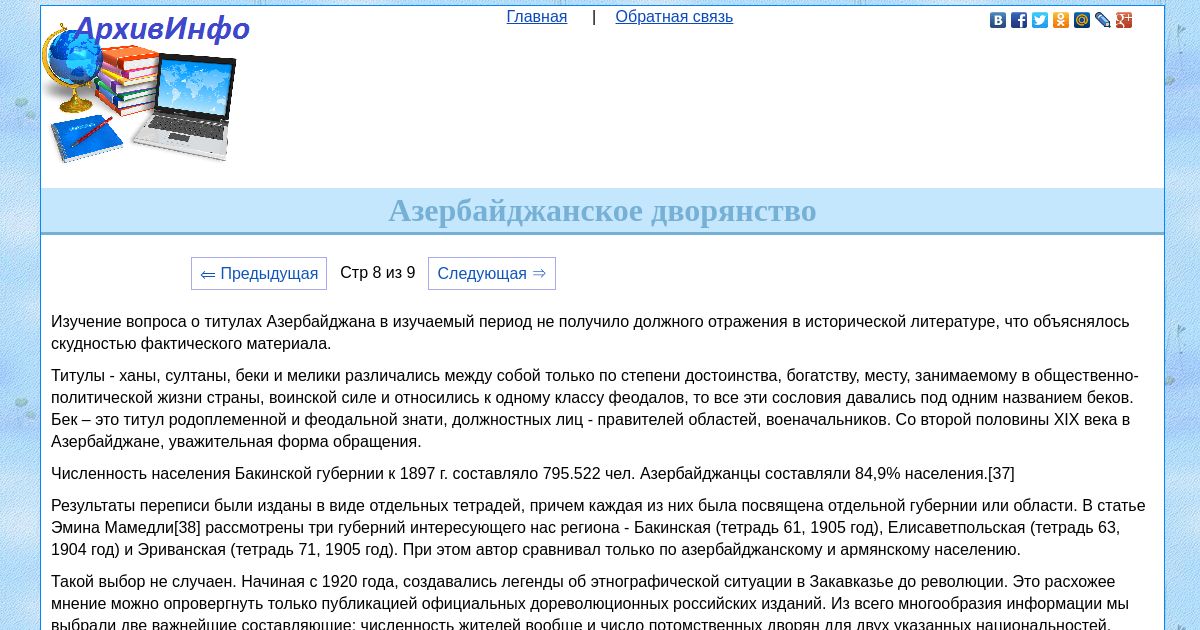This screenshot has width=1200, height=630.
Task: Go to Следующая page
Action: pos(492,274)
